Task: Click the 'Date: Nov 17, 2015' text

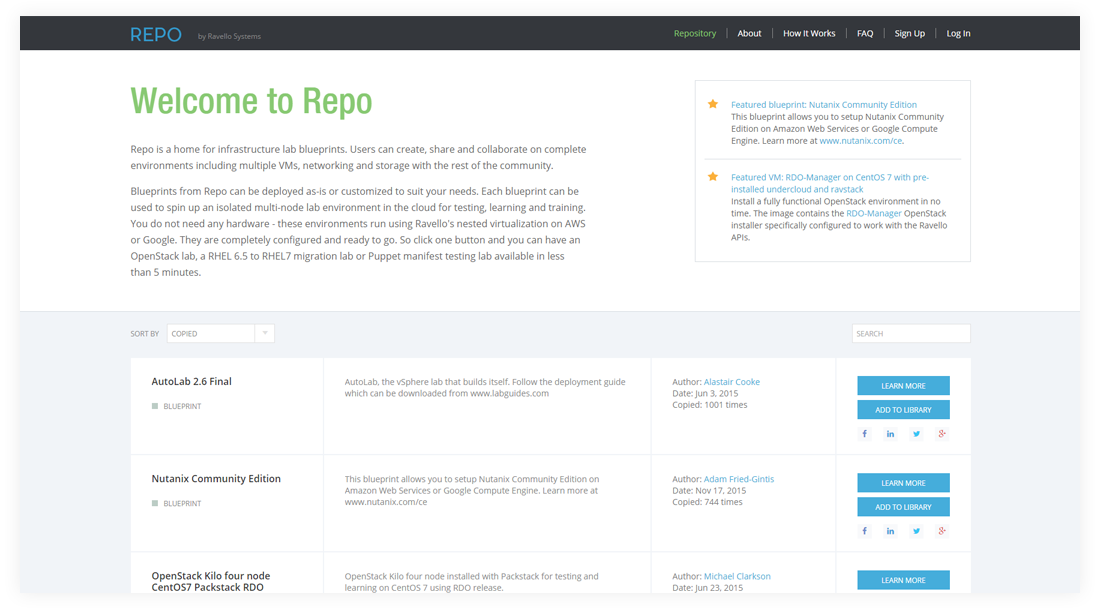Action: pyautogui.click(x=709, y=490)
